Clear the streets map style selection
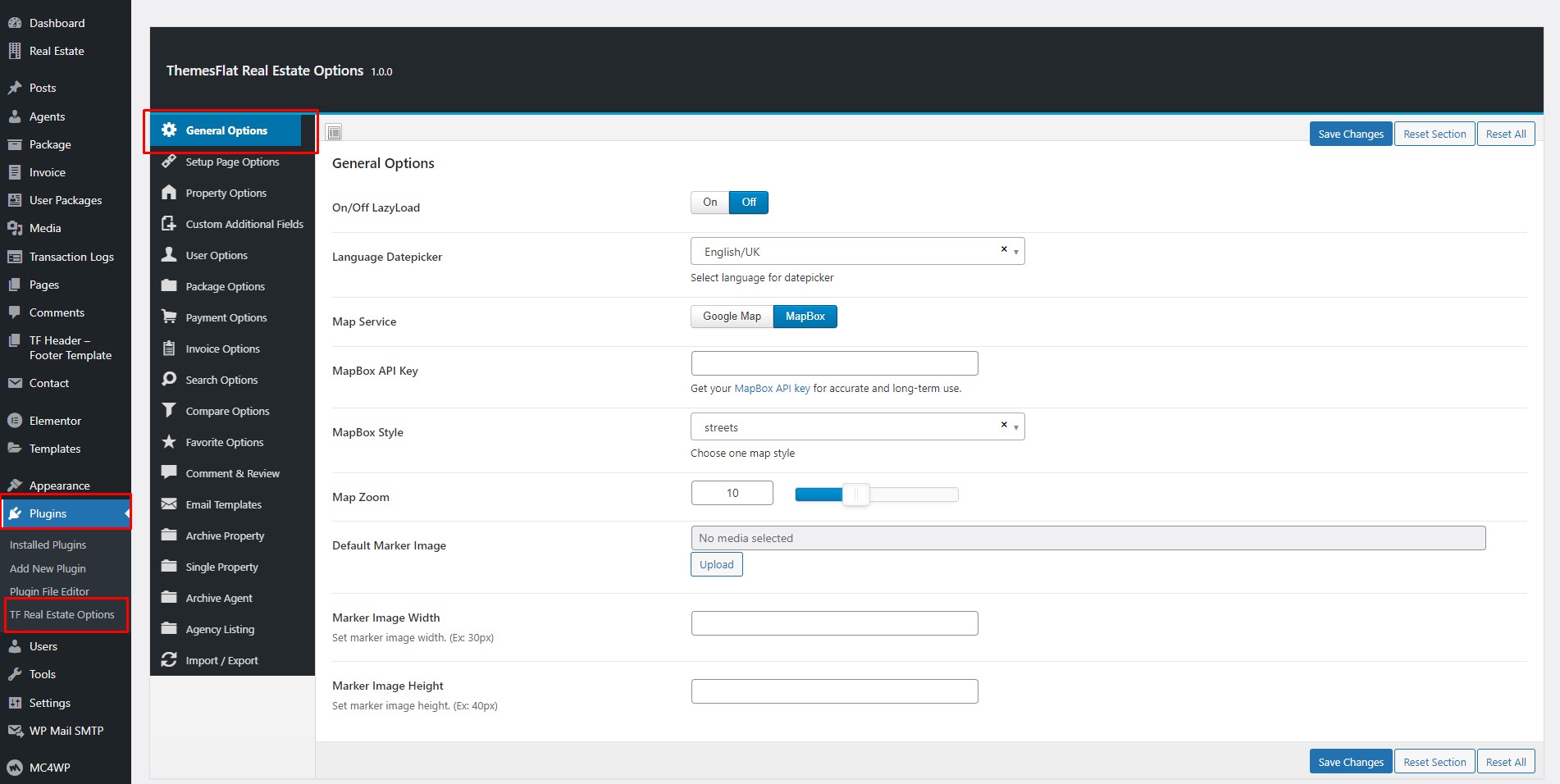 (1004, 425)
